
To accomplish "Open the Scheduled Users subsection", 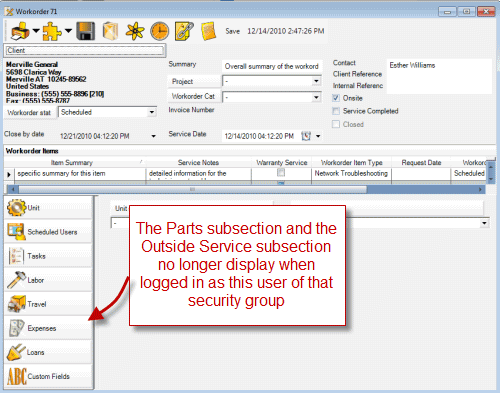I will coord(48,232).
